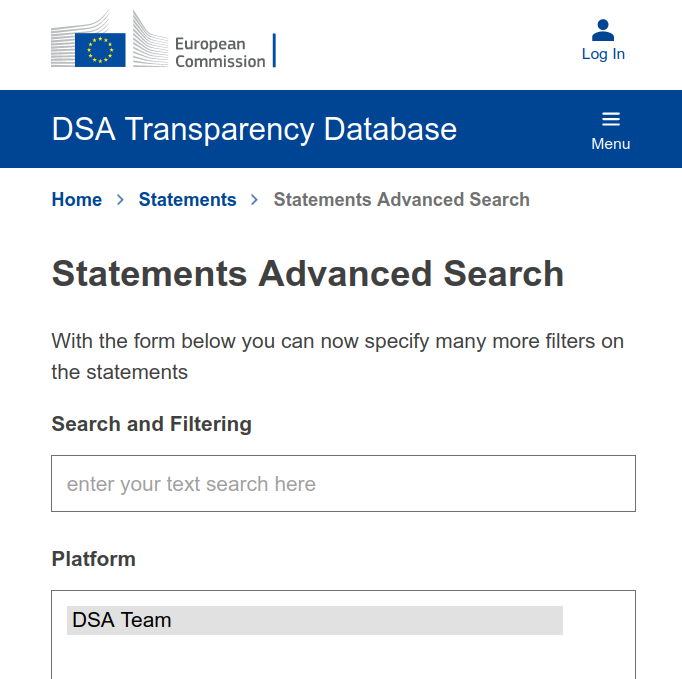Go to the Home breadcrumb link
Screen dimensions: 682x679
77,200
